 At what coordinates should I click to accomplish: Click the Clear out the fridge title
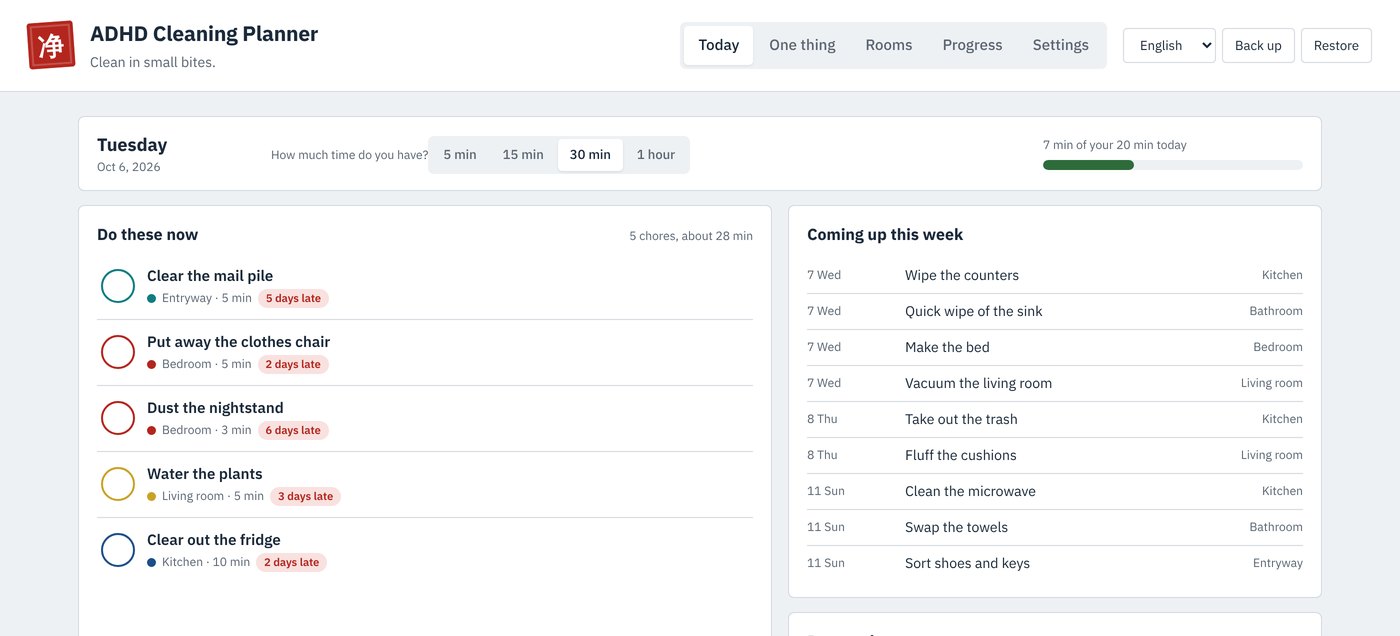pos(214,540)
